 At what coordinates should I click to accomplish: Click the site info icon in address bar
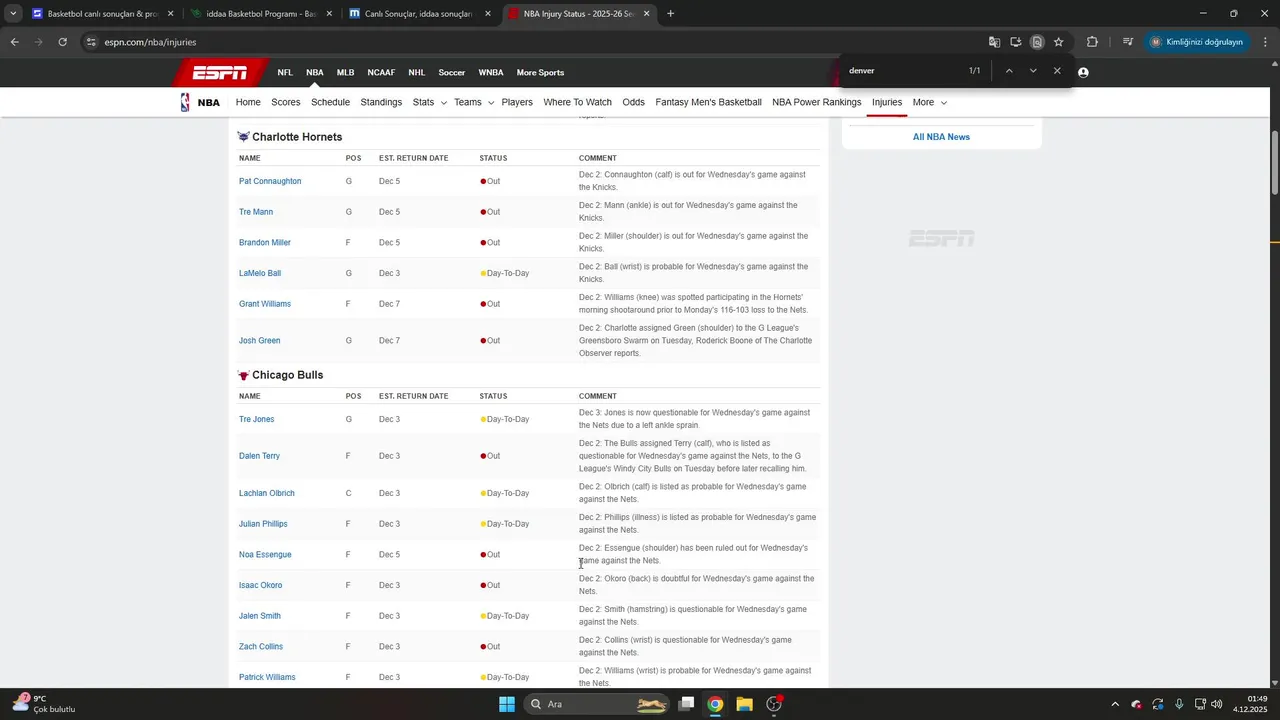[x=91, y=42]
